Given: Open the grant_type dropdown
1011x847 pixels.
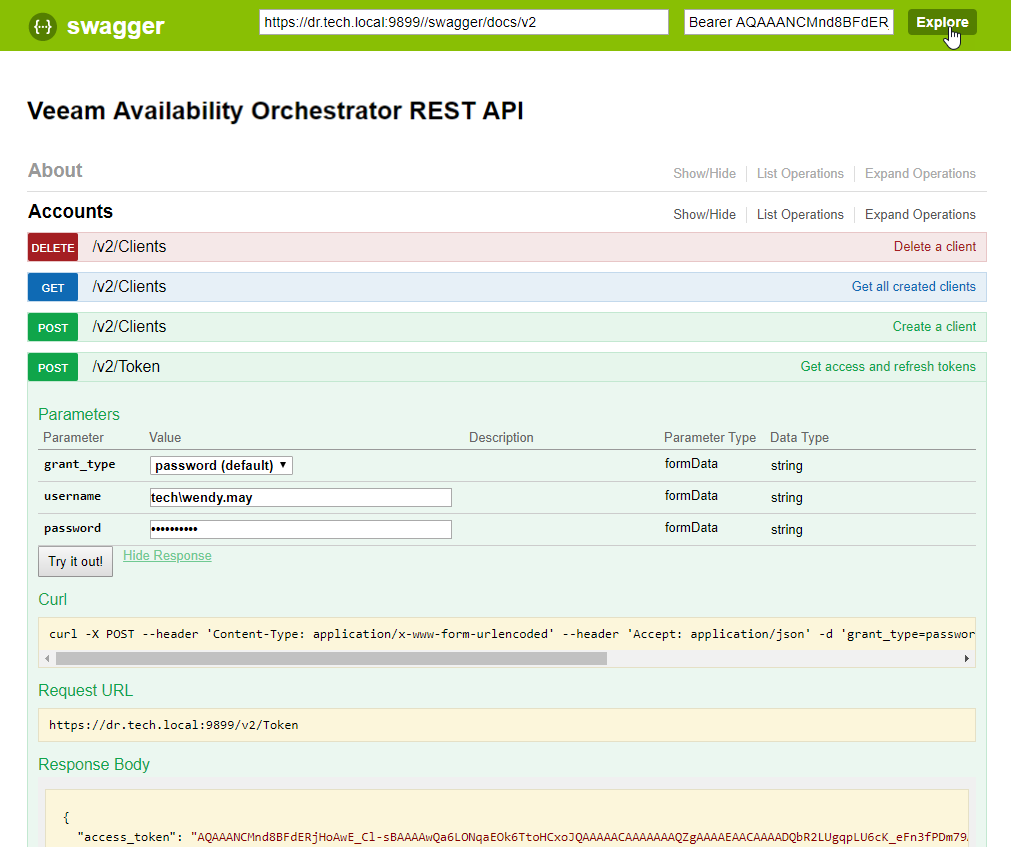Looking at the screenshot, I should tap(221, 465).
